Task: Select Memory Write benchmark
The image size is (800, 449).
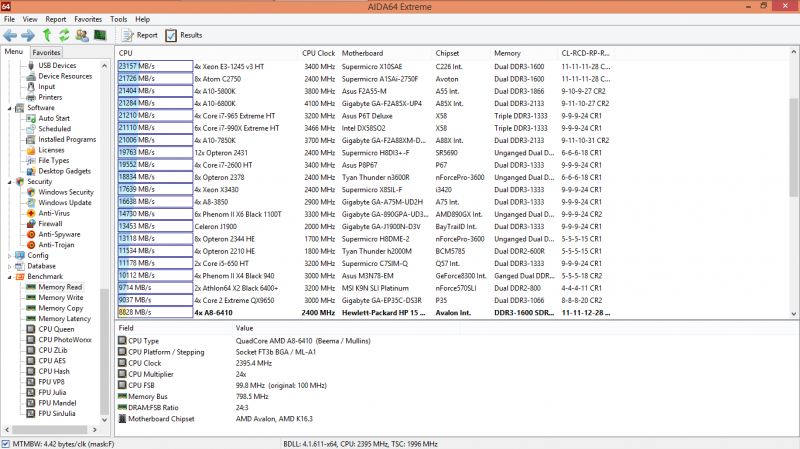Action: [x=61, y=297]
